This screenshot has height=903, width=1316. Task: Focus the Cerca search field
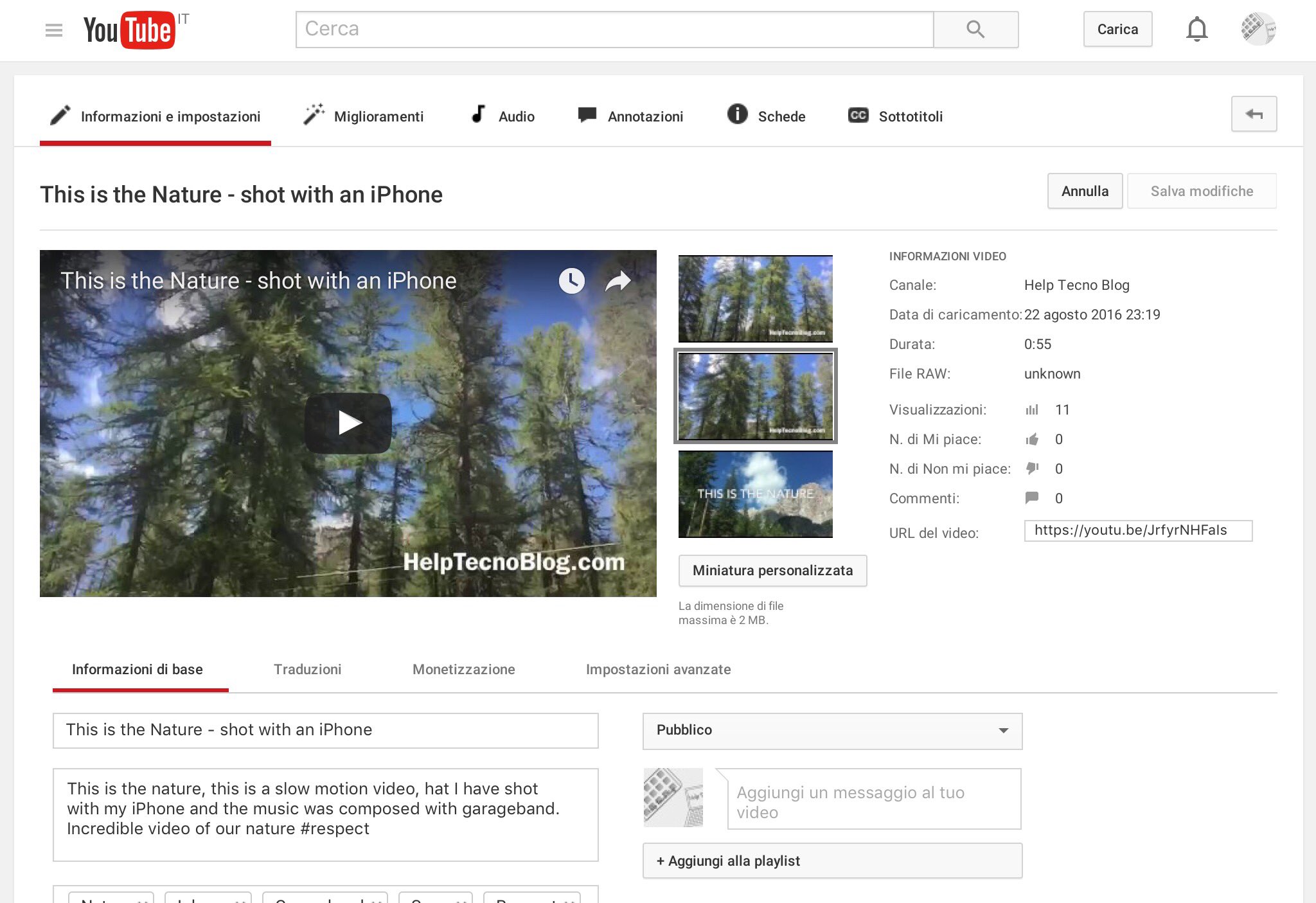[614, 30]
